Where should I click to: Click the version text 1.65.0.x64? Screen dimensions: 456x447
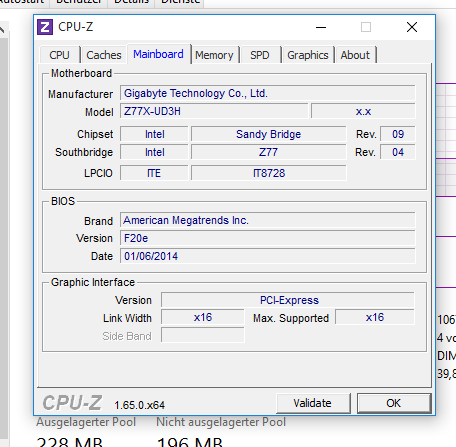139,405
